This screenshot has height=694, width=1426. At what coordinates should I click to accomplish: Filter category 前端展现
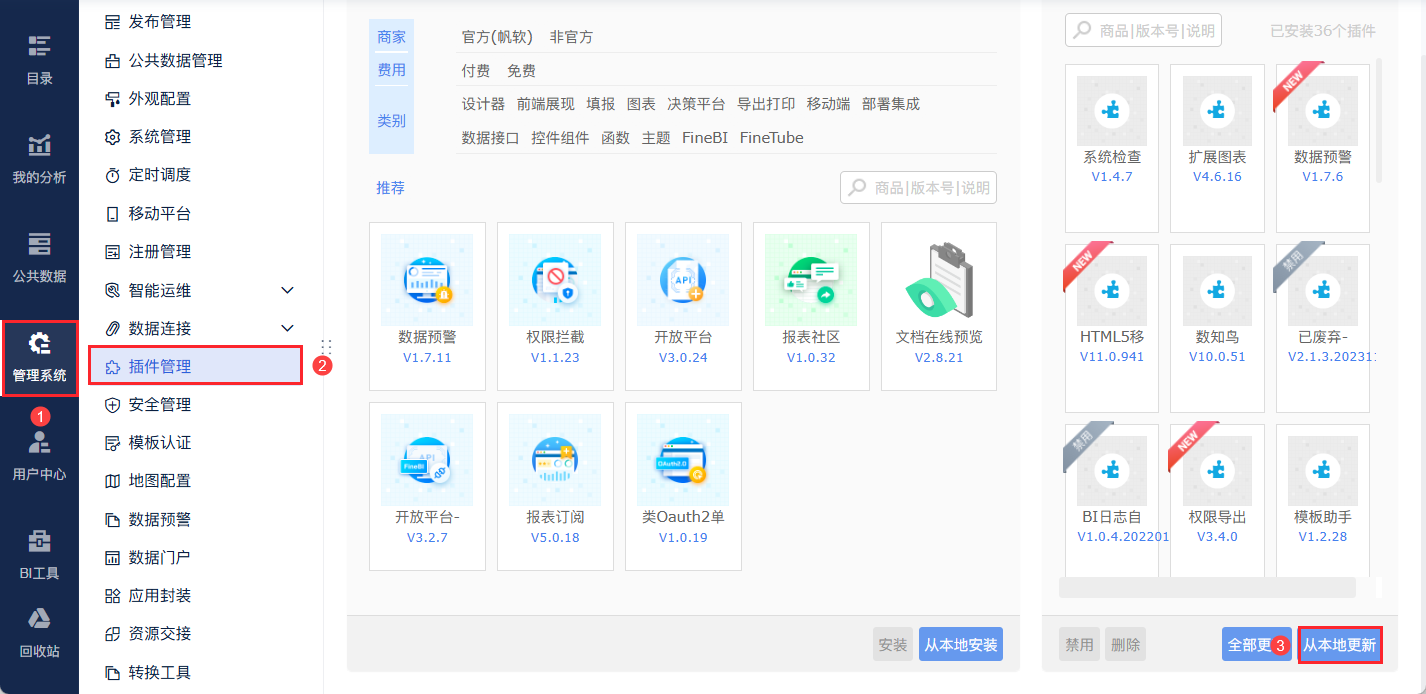pyautogui.click(x=546, y=104)
